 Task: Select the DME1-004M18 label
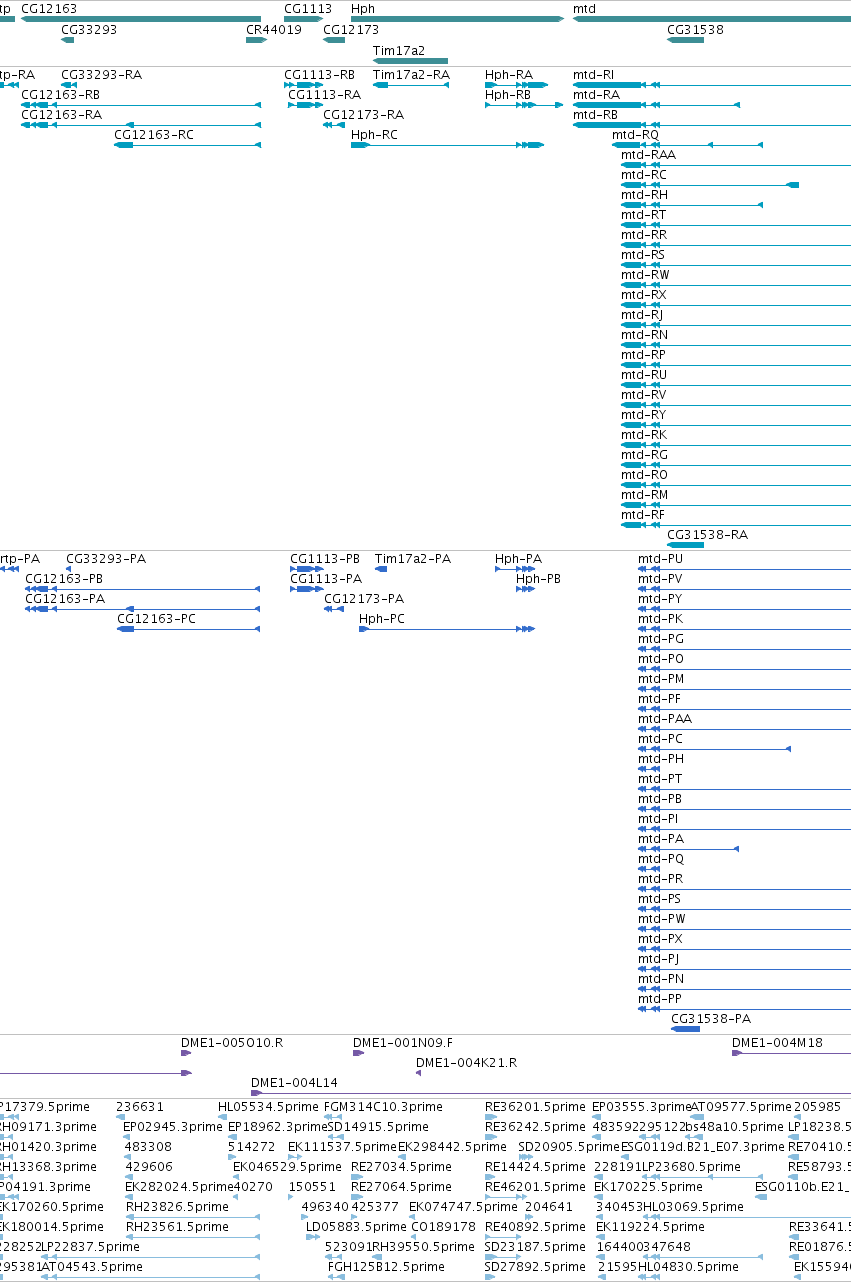click(778, 1043)
